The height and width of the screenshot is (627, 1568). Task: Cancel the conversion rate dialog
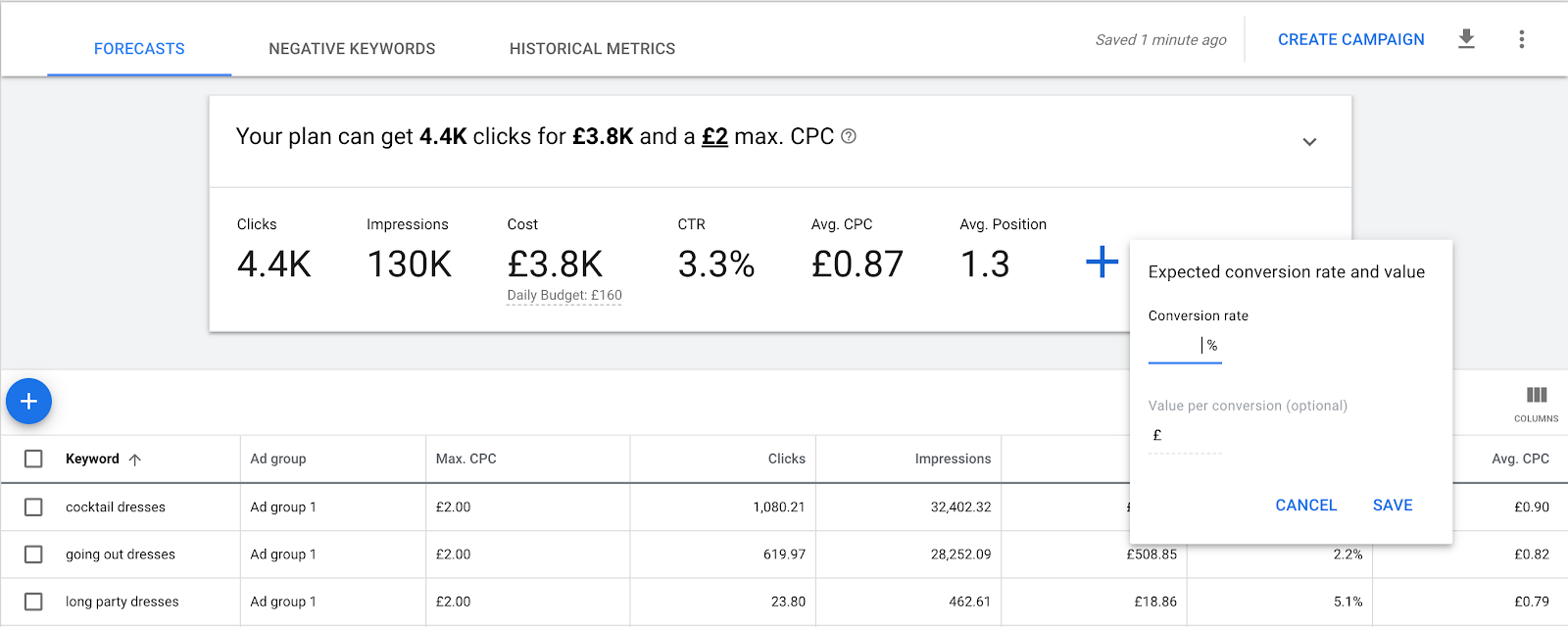tap(1305, 506)
